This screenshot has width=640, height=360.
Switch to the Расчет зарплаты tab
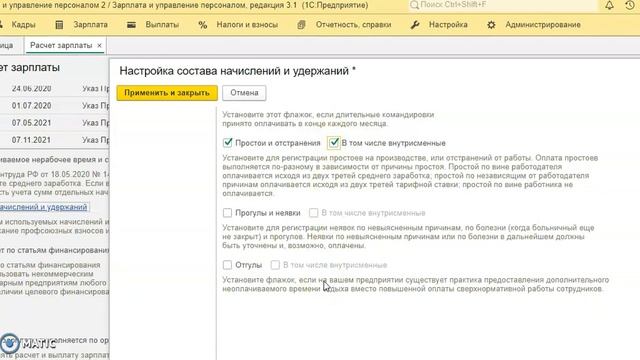coord(61,45)
